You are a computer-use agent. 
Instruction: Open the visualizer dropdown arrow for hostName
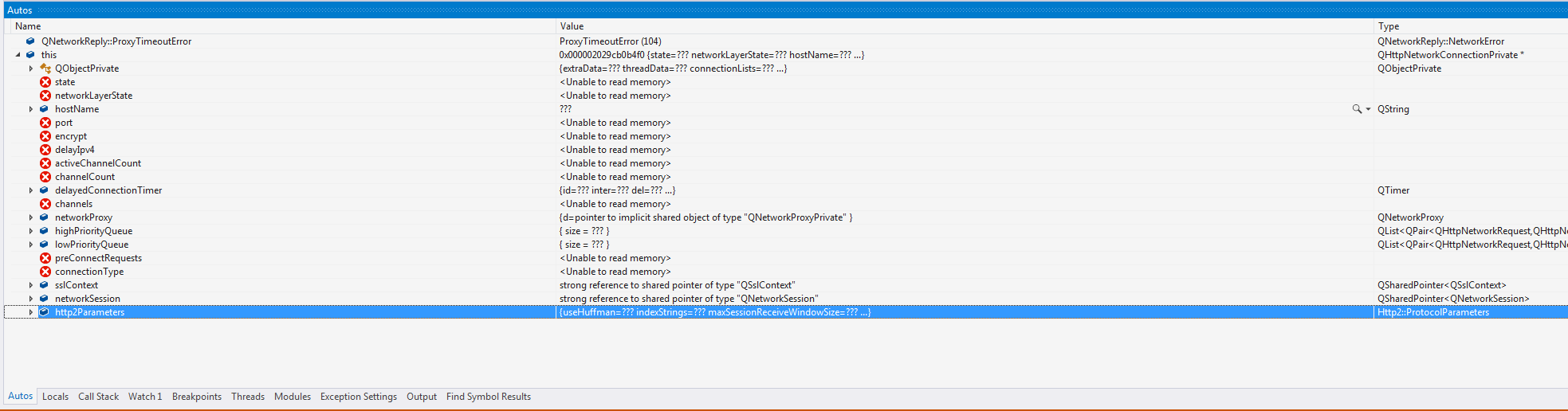1368,109
